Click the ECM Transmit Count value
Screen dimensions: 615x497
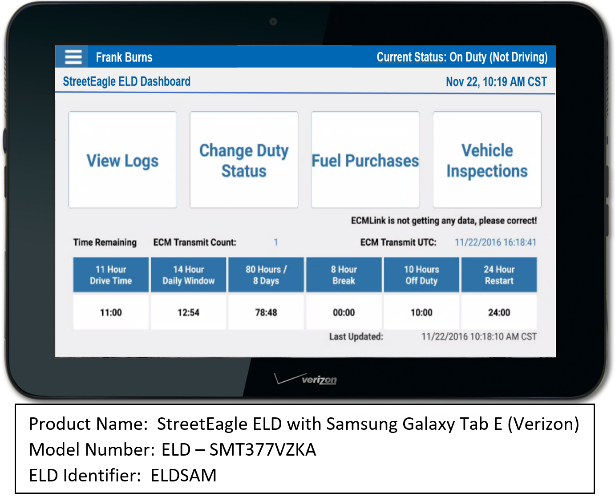(276, 242)
